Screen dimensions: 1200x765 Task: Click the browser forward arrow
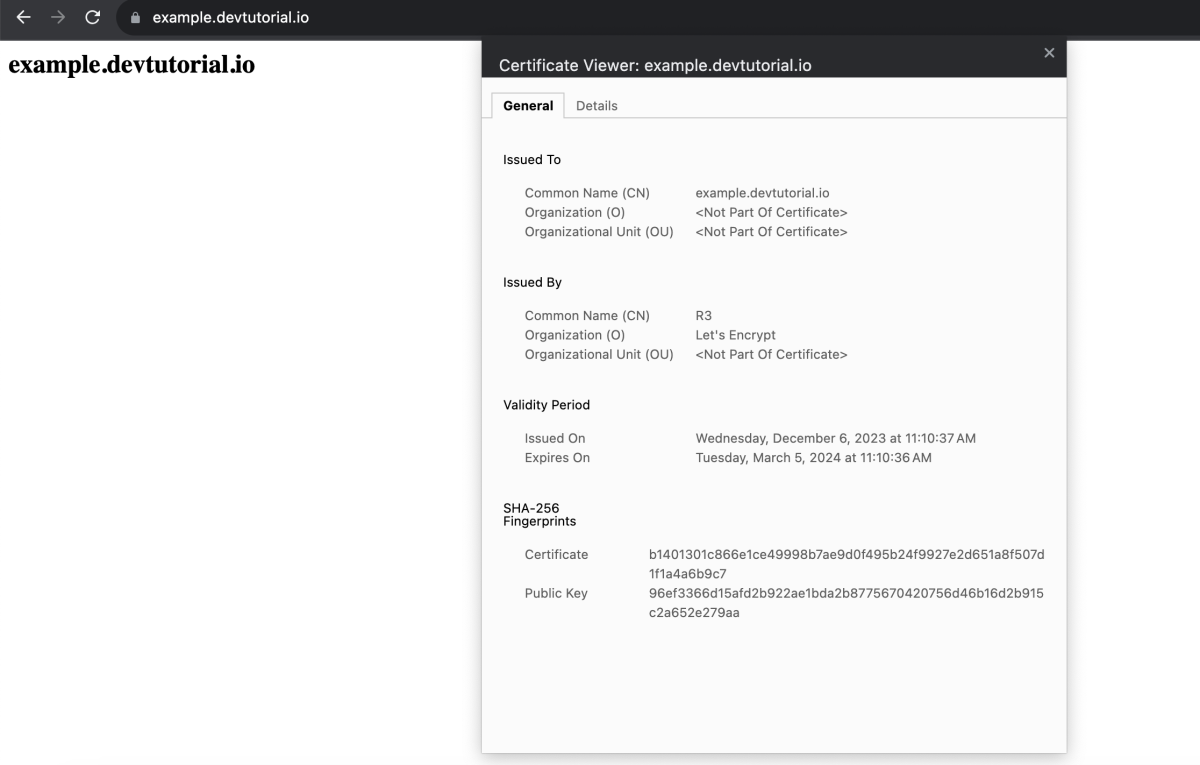coord(58,17)
